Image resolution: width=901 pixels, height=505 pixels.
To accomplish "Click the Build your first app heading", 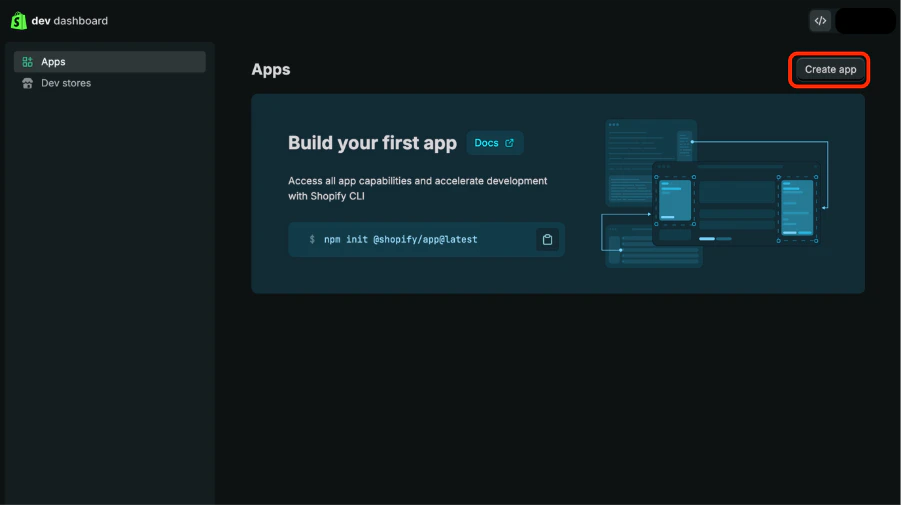I will point(372,143).
